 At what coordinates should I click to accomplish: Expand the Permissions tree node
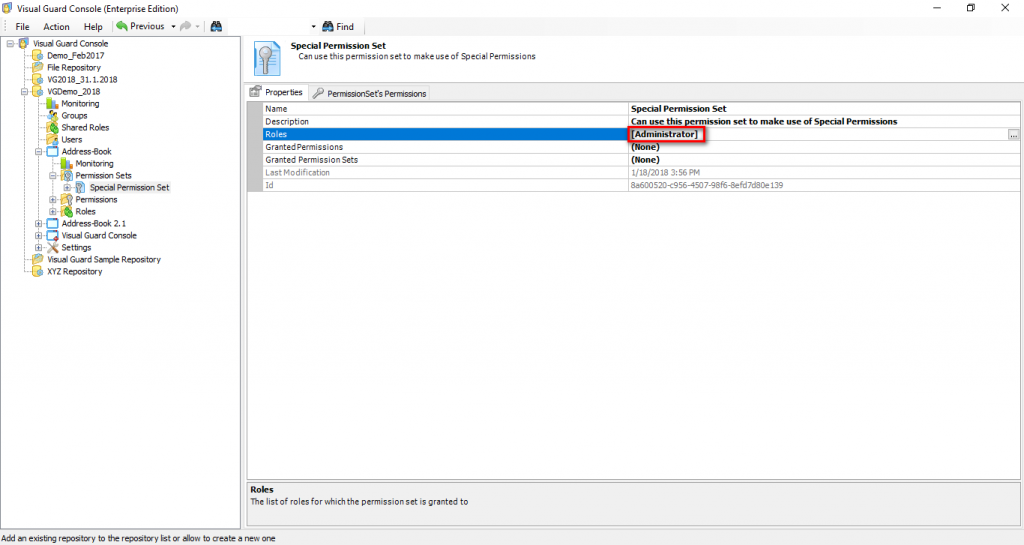tap(53, 200)
